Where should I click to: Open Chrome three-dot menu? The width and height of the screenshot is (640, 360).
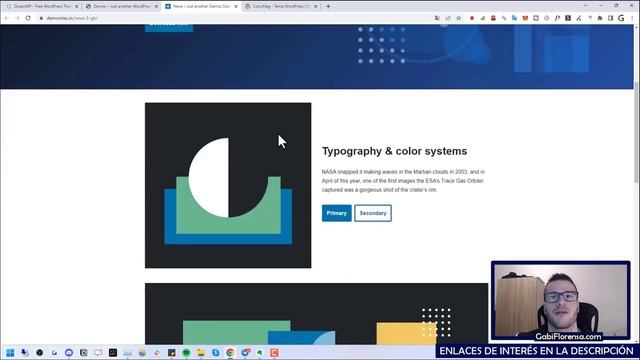632,18
